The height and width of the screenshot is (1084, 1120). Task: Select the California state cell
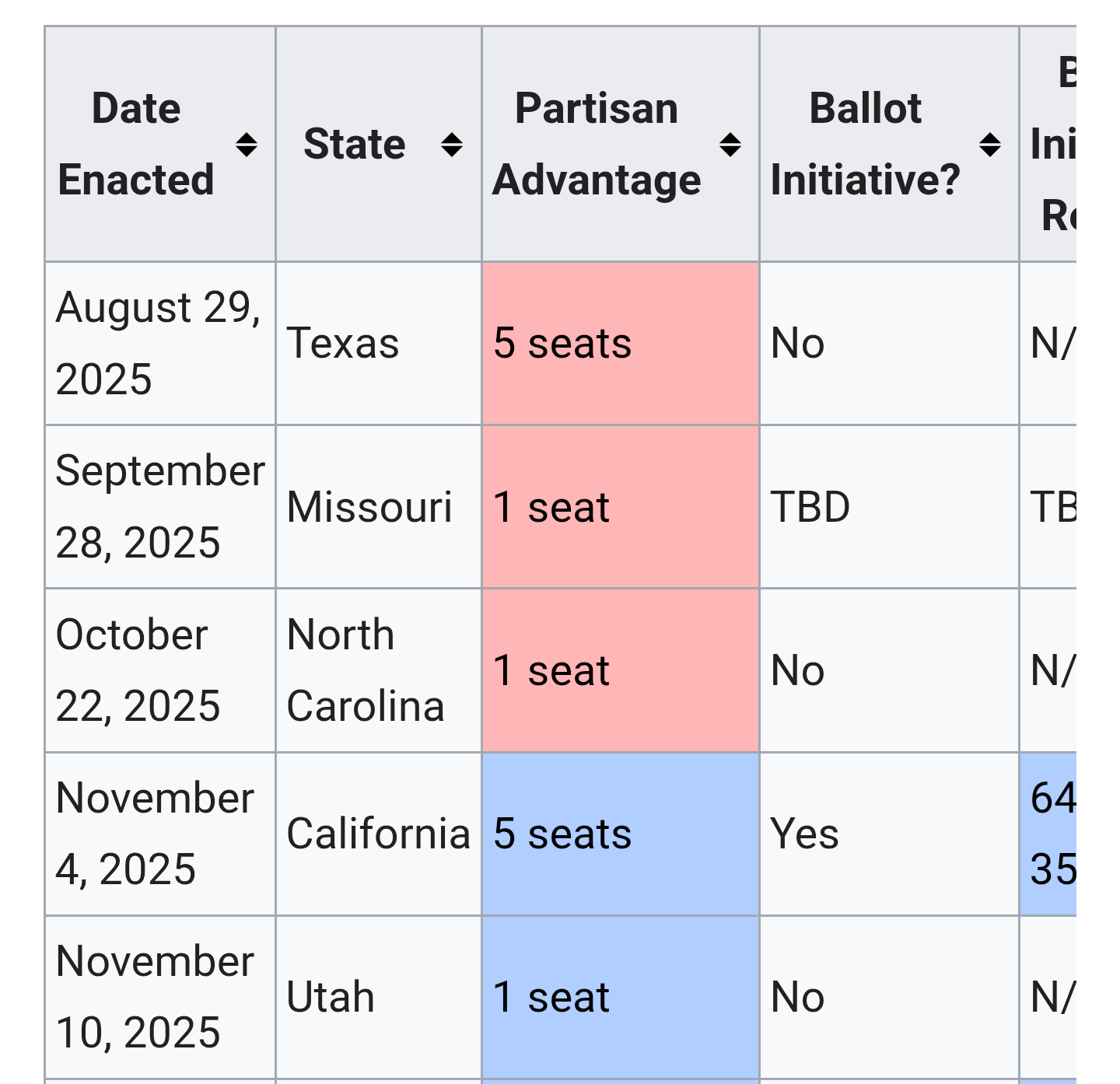point(378,834)
